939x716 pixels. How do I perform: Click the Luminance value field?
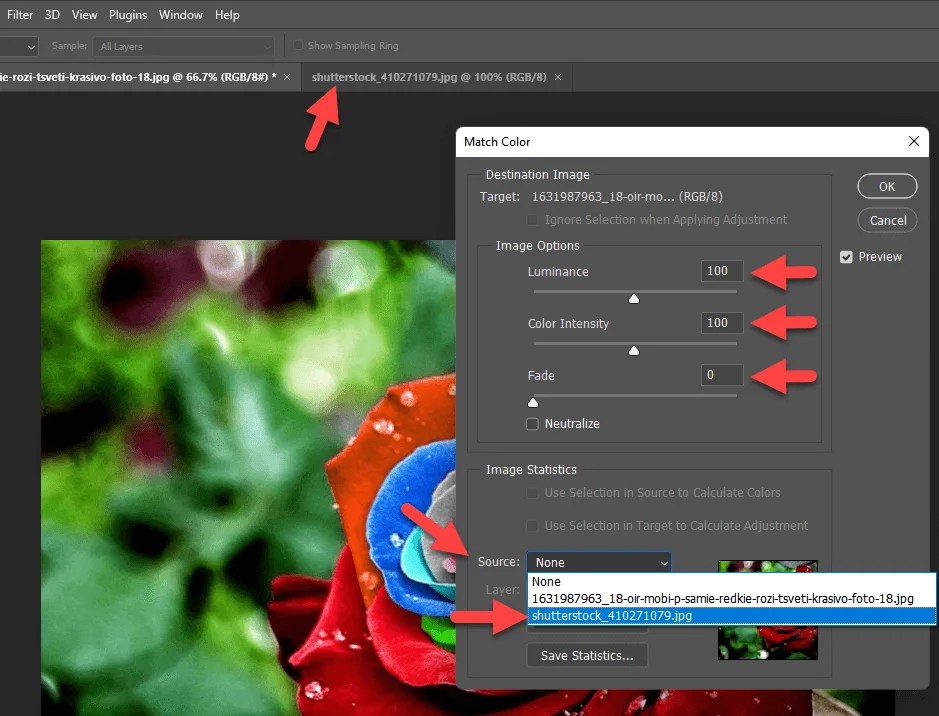(722, 271)
